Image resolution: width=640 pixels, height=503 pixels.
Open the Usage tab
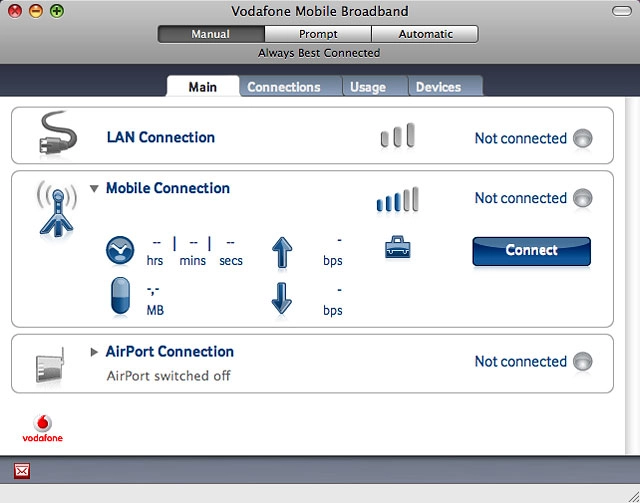pos(367,87)
